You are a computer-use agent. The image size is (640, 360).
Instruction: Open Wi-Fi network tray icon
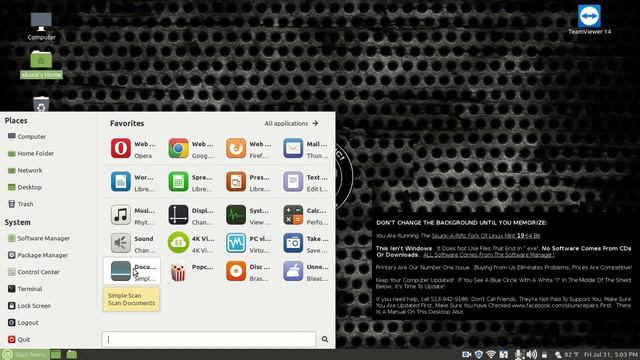(x=491, y=355)
